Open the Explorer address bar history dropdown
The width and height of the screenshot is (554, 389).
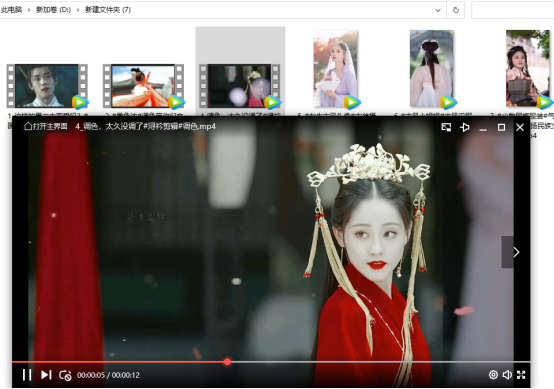click(x=438, y=10)
